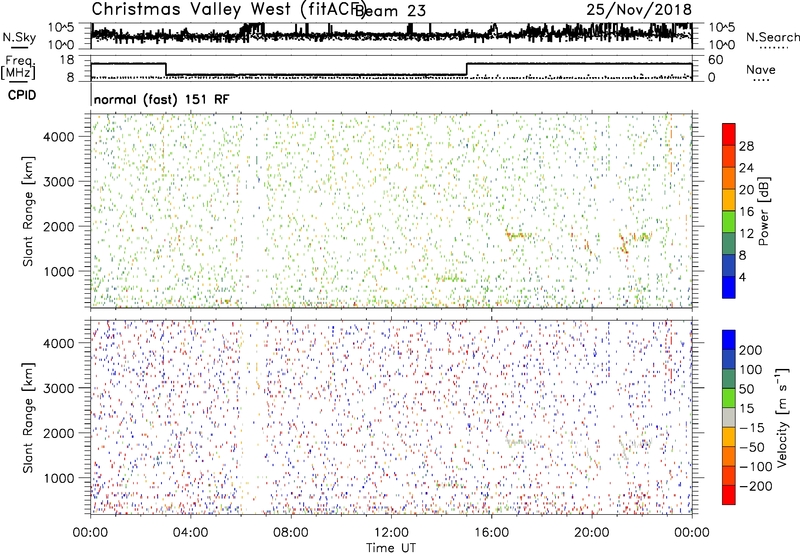This screenshot has height=554, width=800.
Task: Click the 'normal (fast) 151 RF' text
Action: pyautogui.click(x=162, y=99)
